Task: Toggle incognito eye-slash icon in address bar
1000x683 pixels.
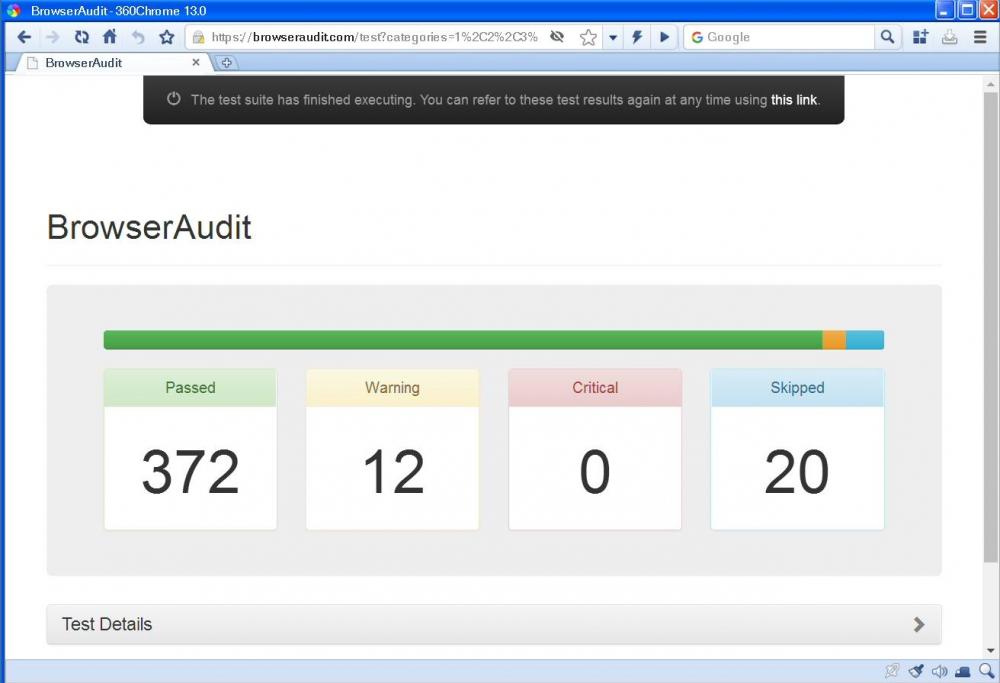Action: [x=557, y=37]
